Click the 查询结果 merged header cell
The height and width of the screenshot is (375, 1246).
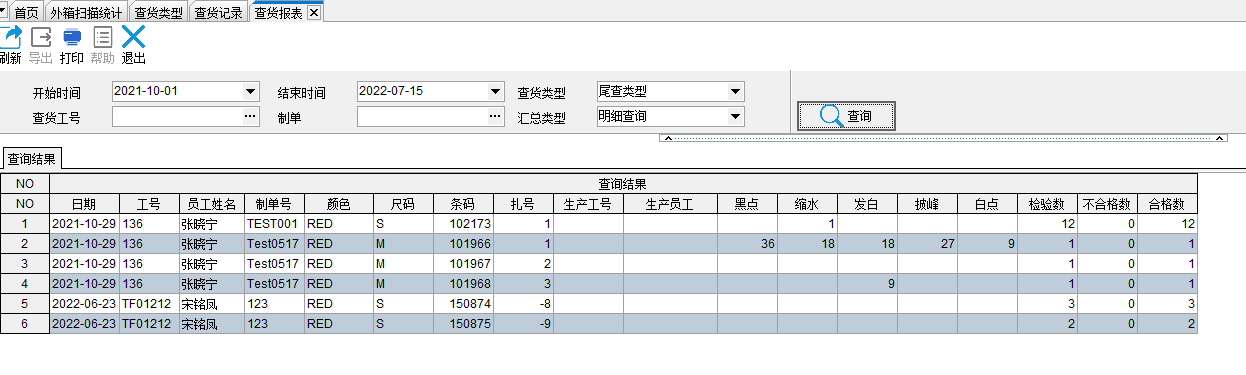tap(623, 184)
